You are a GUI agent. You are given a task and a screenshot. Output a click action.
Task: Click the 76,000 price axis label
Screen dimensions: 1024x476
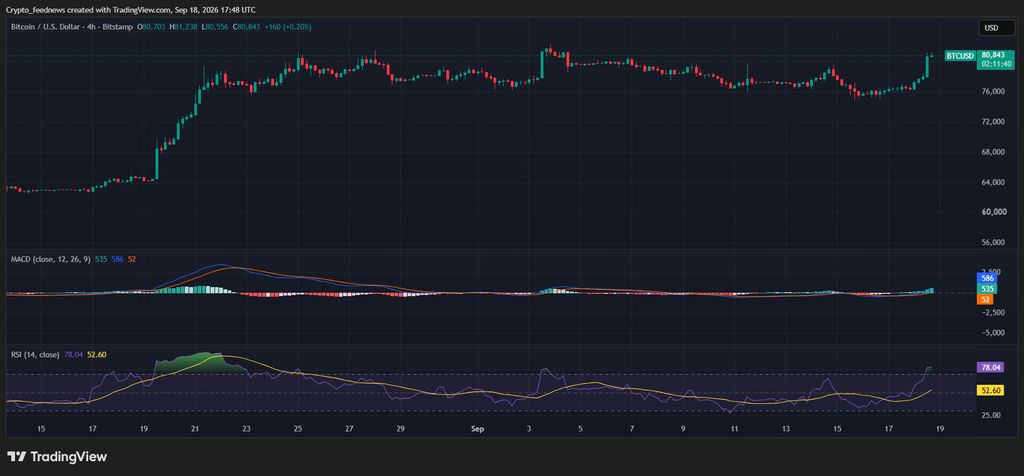click(992, 92)
